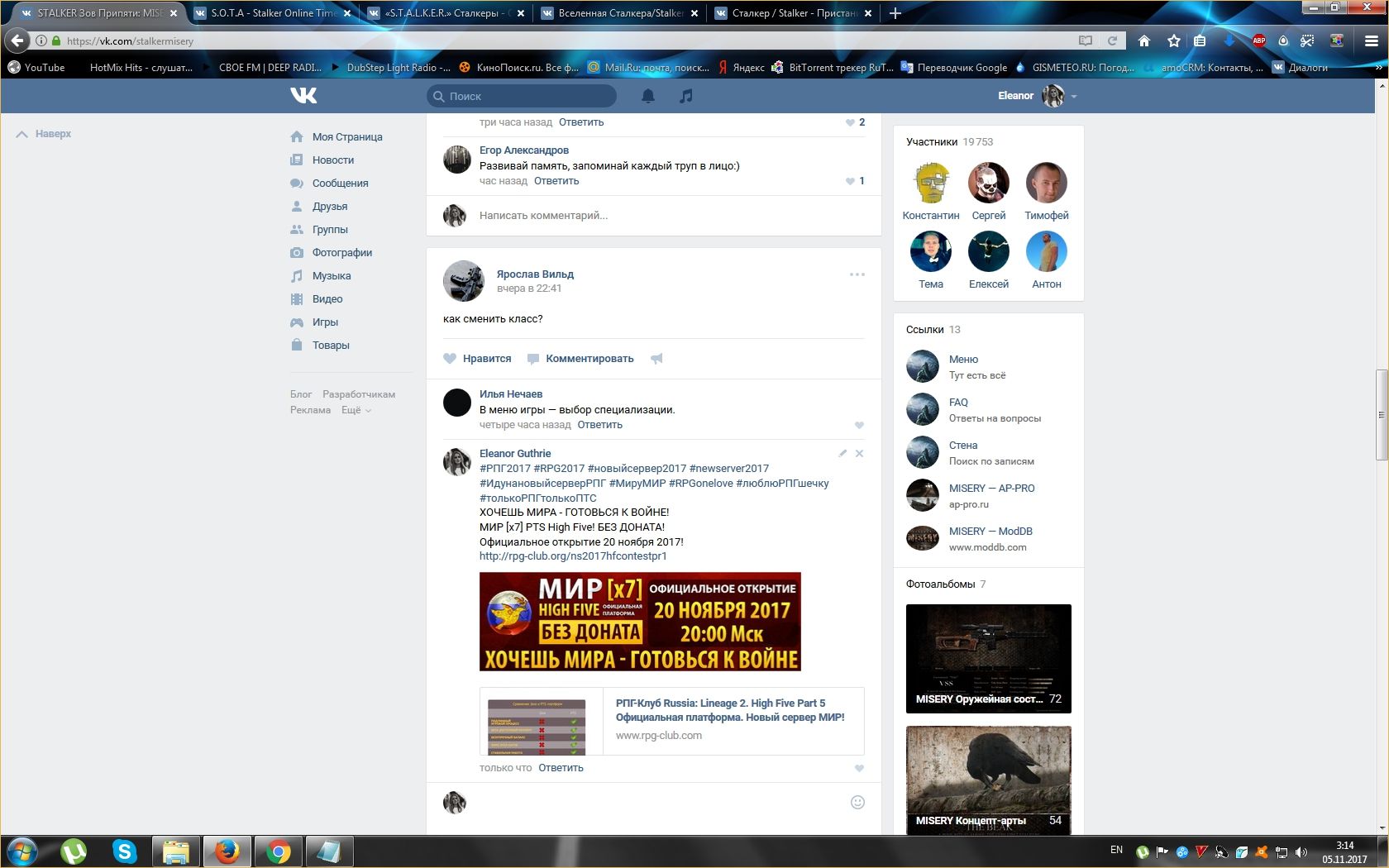Viewport: 1389px width, 868px height.
Task: Reload page with refresh icon
Action: pos(1112,41)
